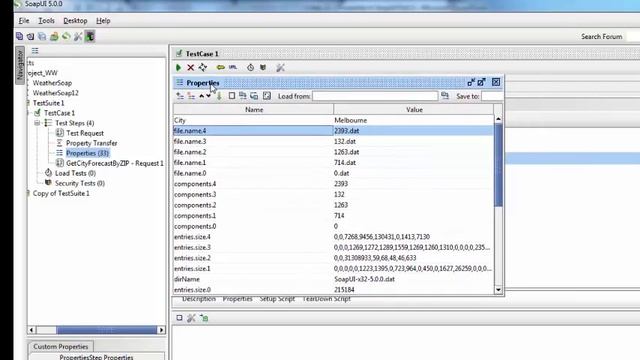Select GetCityForecastByZIP - Request 1 step
Image resolution: width=640 pixels, height=360 pixels.
[115, 163]
